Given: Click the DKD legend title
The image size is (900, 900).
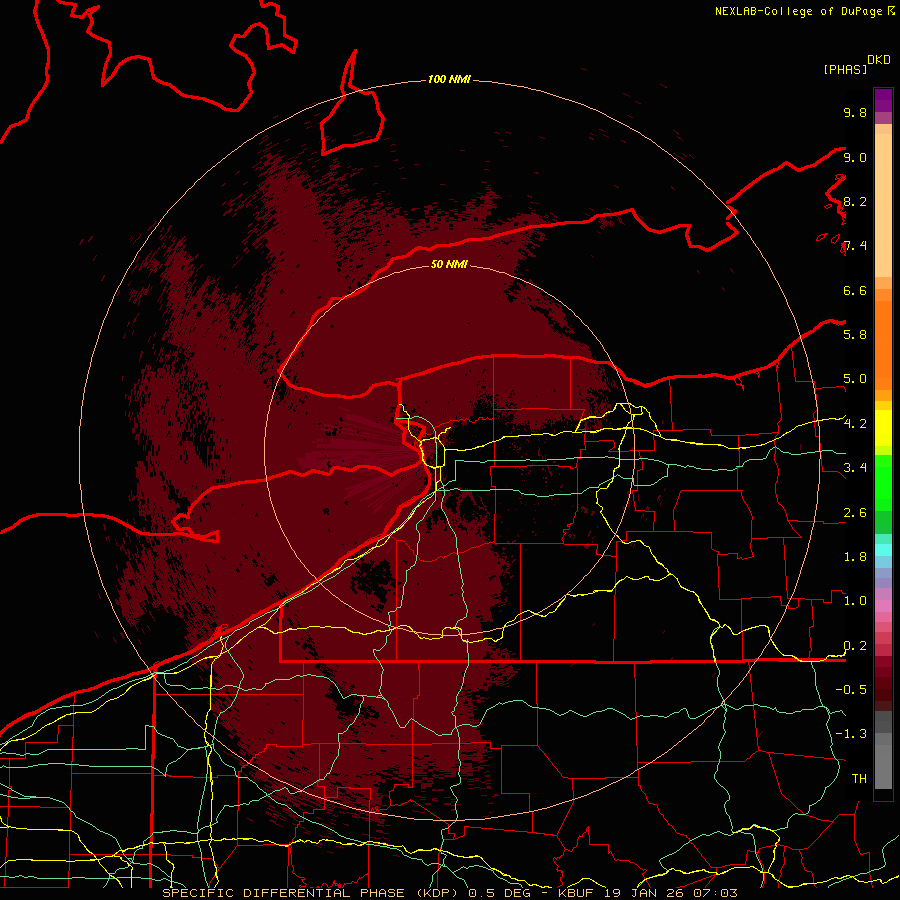Looking at the screenshot, I should pos(878,60).
